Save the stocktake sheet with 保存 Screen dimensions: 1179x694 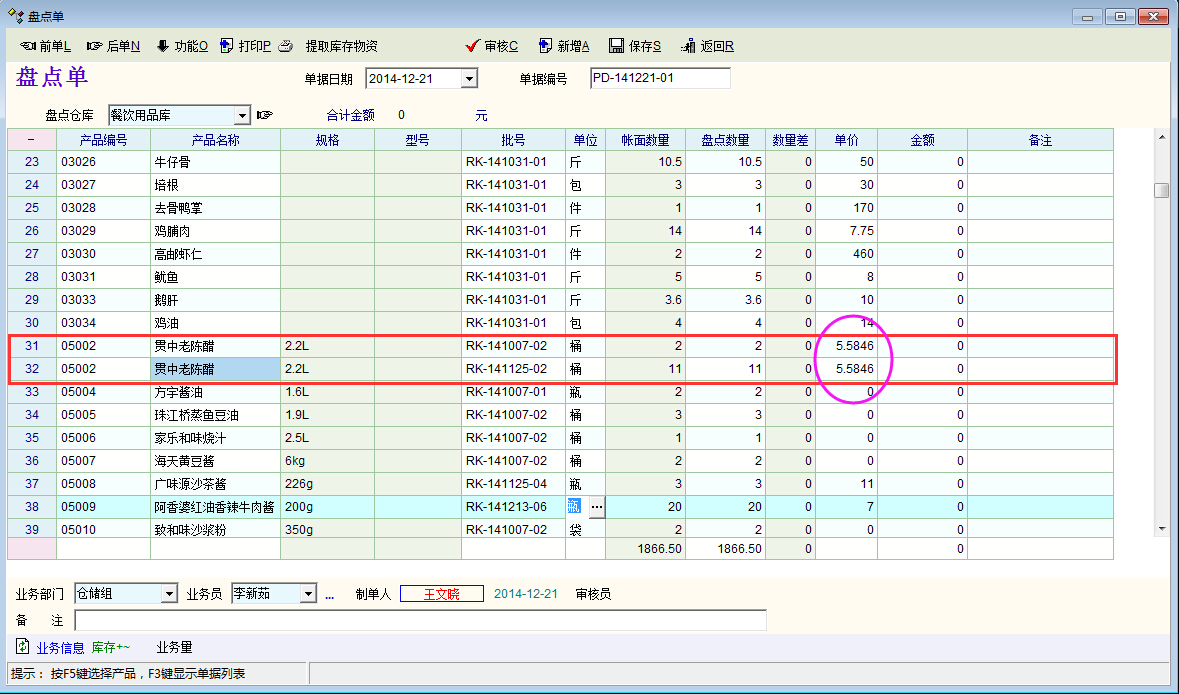click(636, 46)
